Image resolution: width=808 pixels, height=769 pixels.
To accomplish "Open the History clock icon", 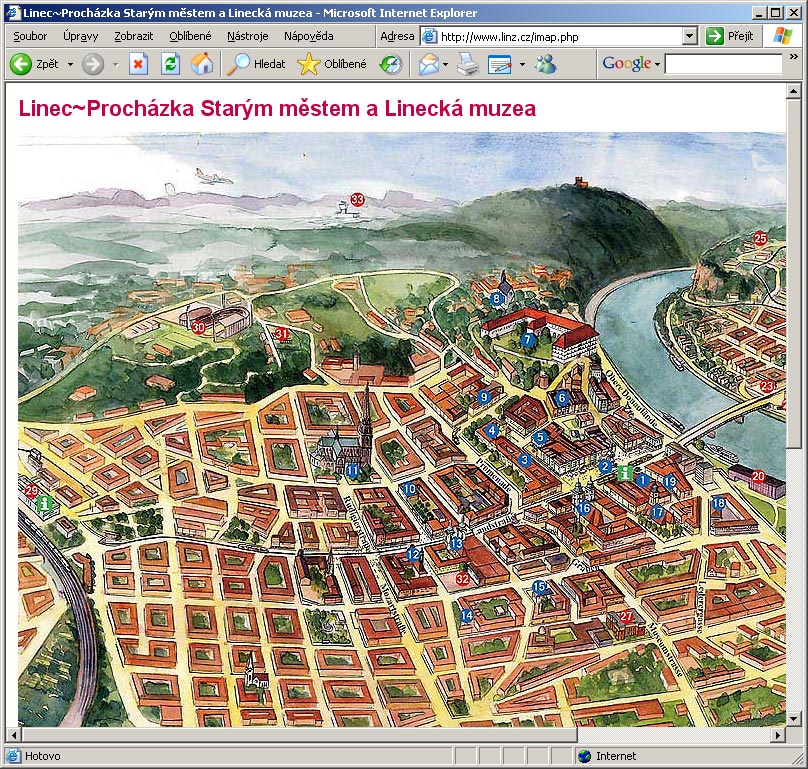I will point(391,64).
